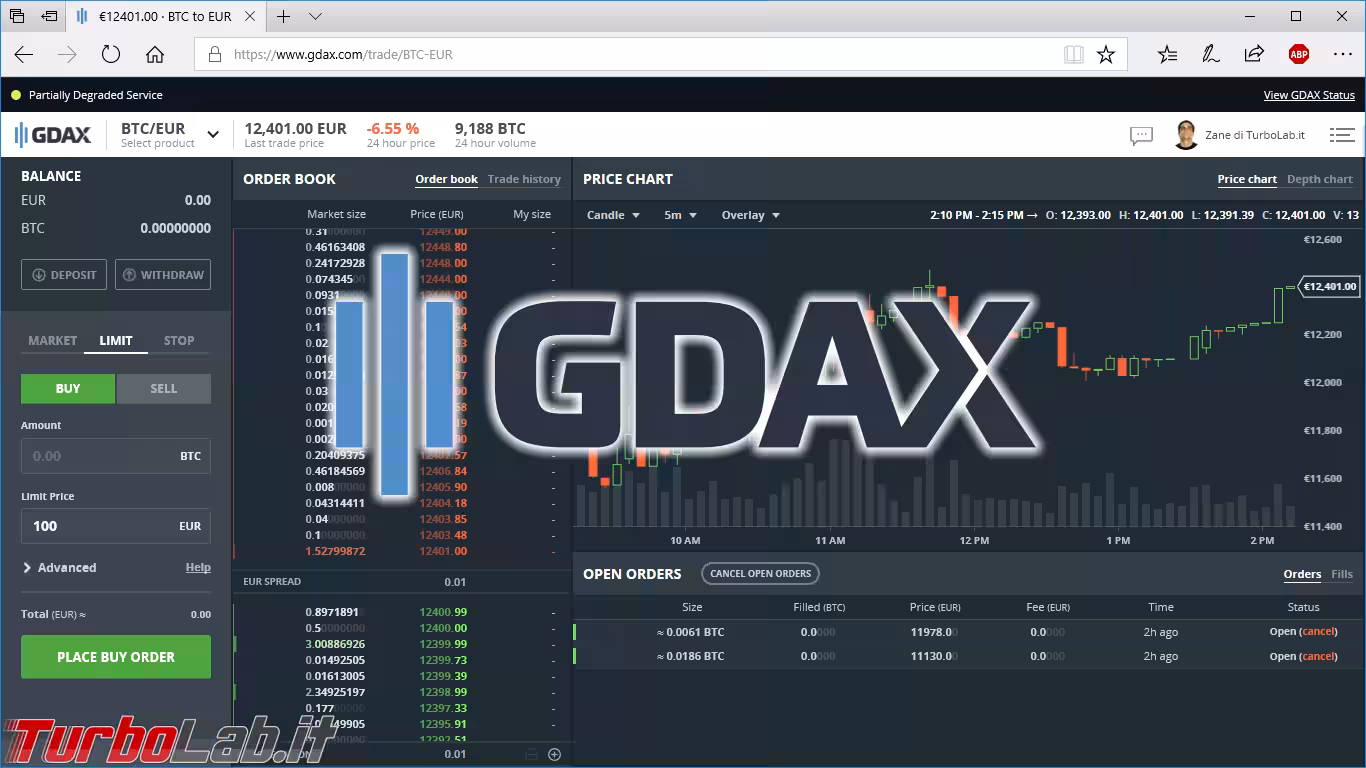The image size is (1366, 768).
Task: Click the plus icon to increase order book aggregation
Action: click(x=554, y=754)
